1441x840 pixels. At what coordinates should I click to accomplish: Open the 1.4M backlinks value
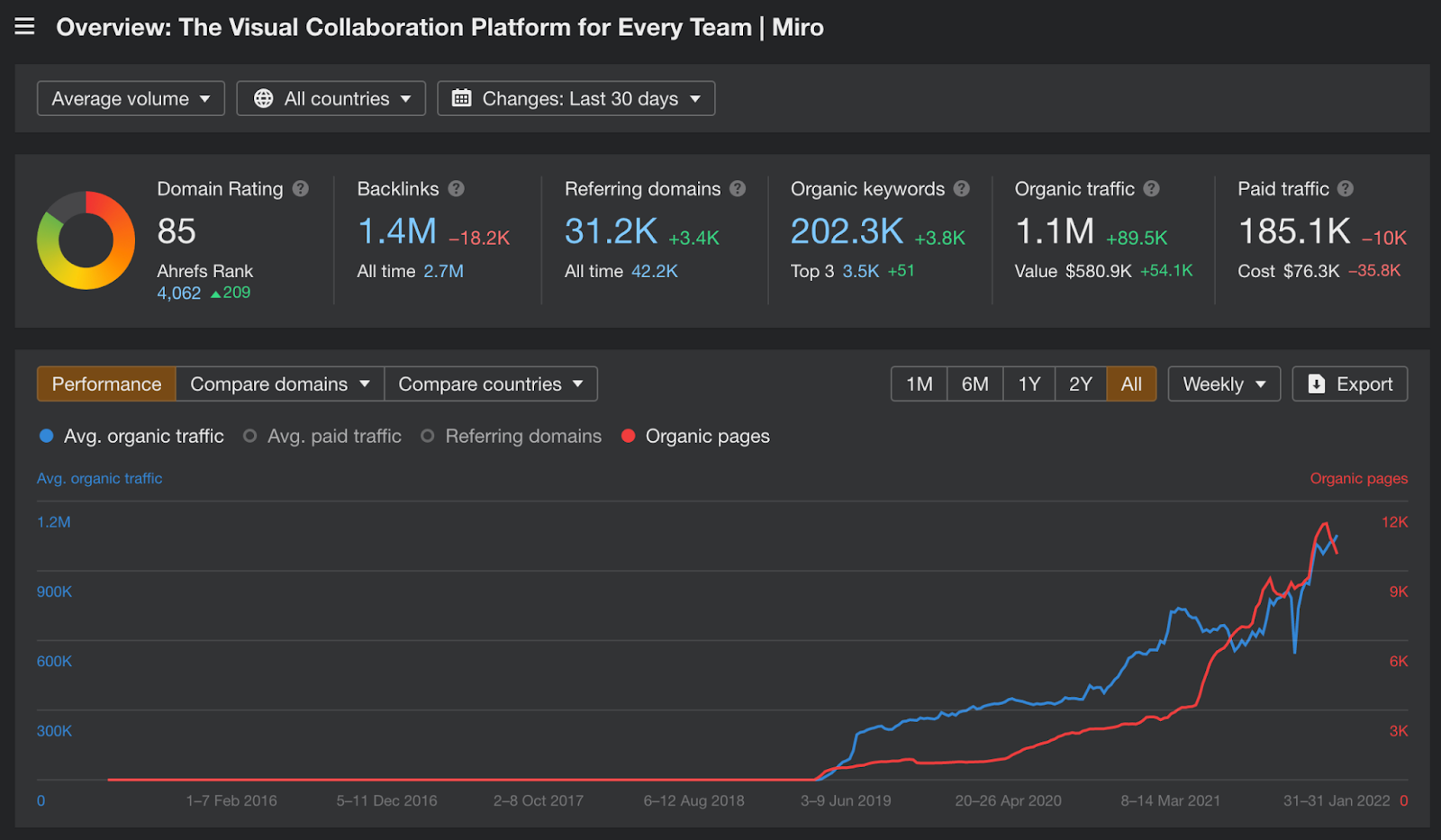(397, 231)
